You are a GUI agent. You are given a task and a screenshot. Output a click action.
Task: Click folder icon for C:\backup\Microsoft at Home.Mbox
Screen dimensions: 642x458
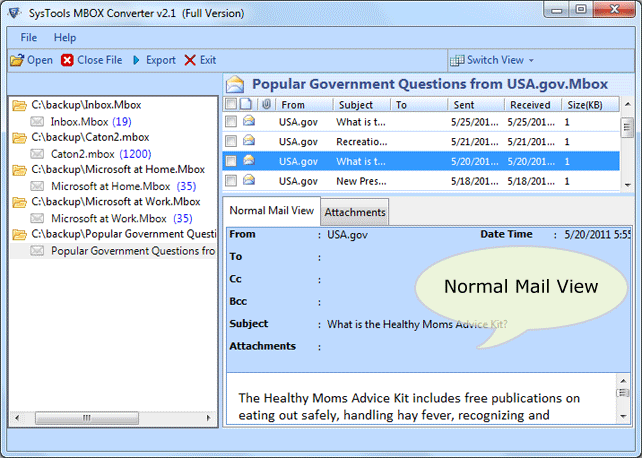(x=19, y=169)
